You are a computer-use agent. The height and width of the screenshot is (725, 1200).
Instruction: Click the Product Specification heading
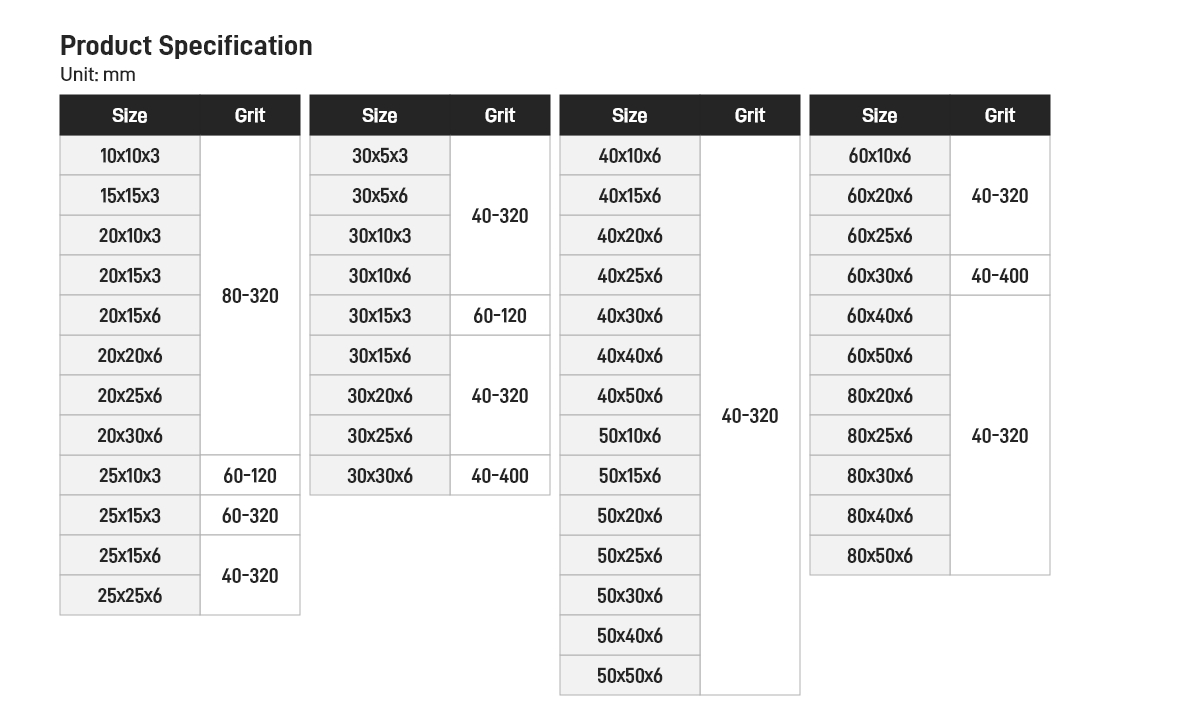186,46
